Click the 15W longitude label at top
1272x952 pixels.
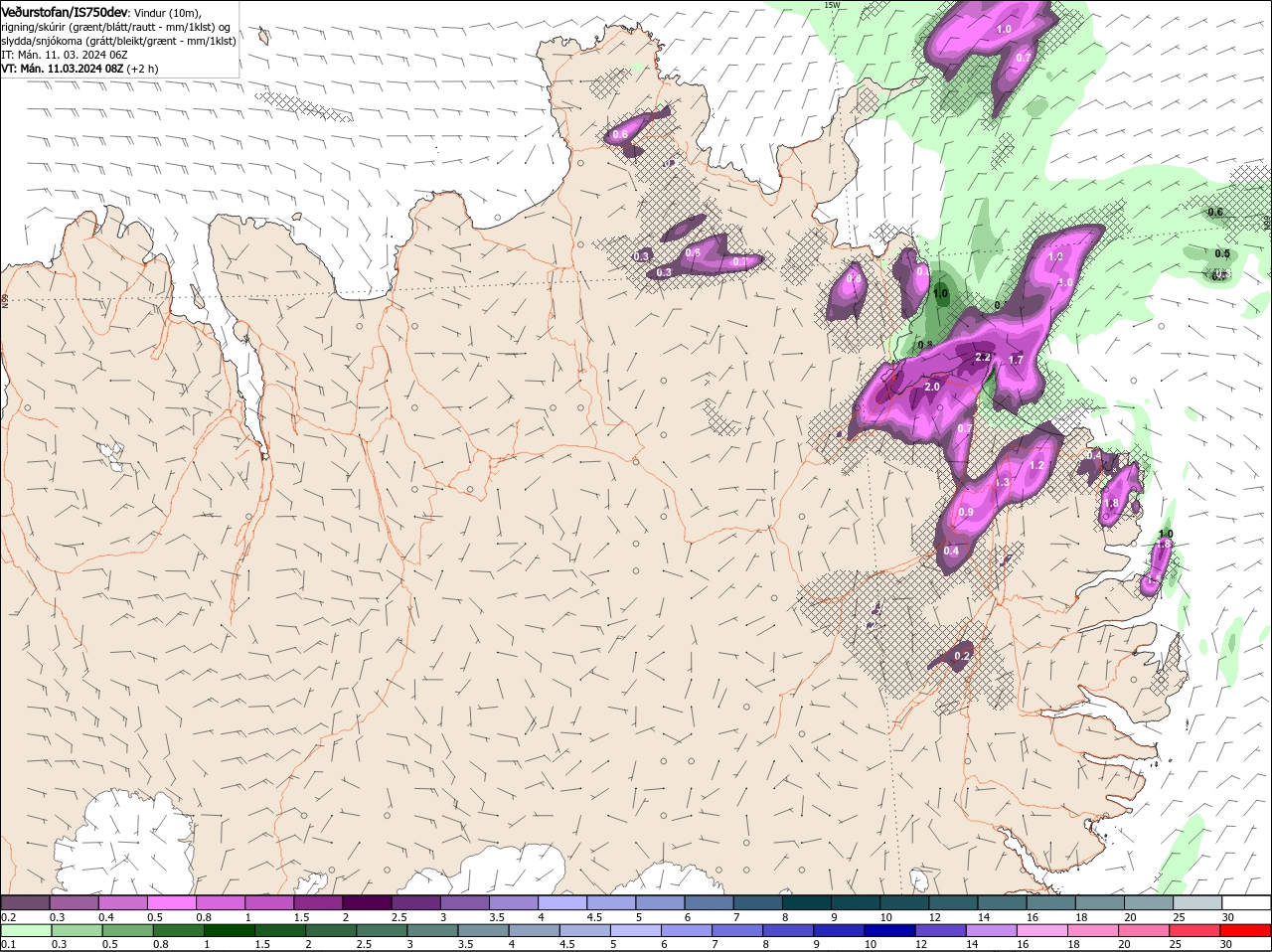click(833, 5)
